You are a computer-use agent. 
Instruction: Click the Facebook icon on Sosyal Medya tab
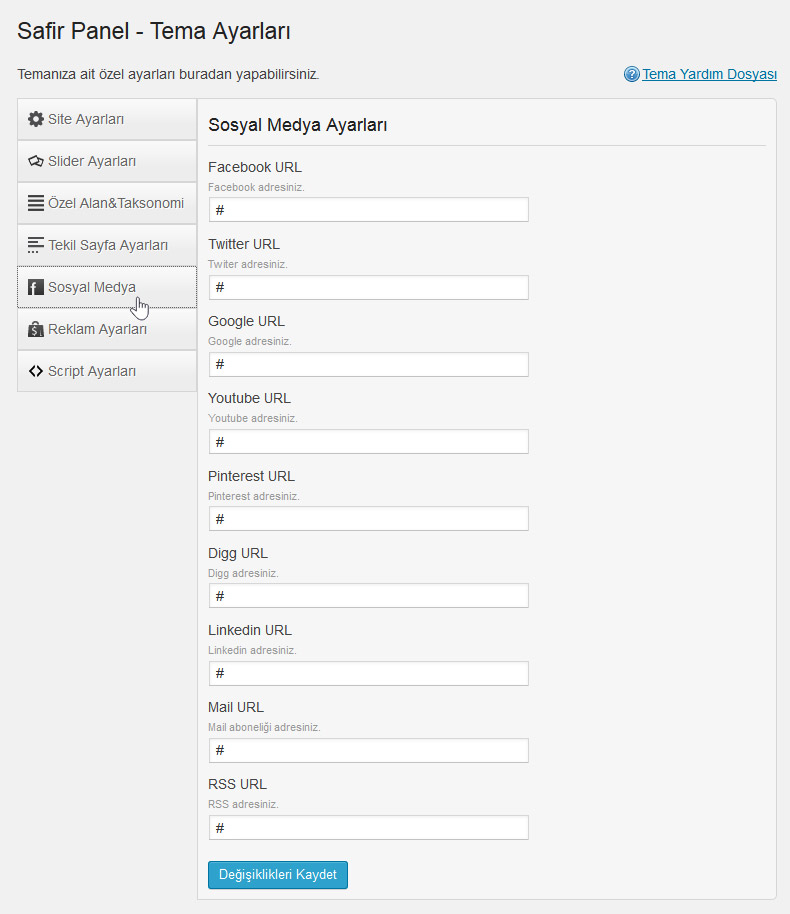[36, 287]
